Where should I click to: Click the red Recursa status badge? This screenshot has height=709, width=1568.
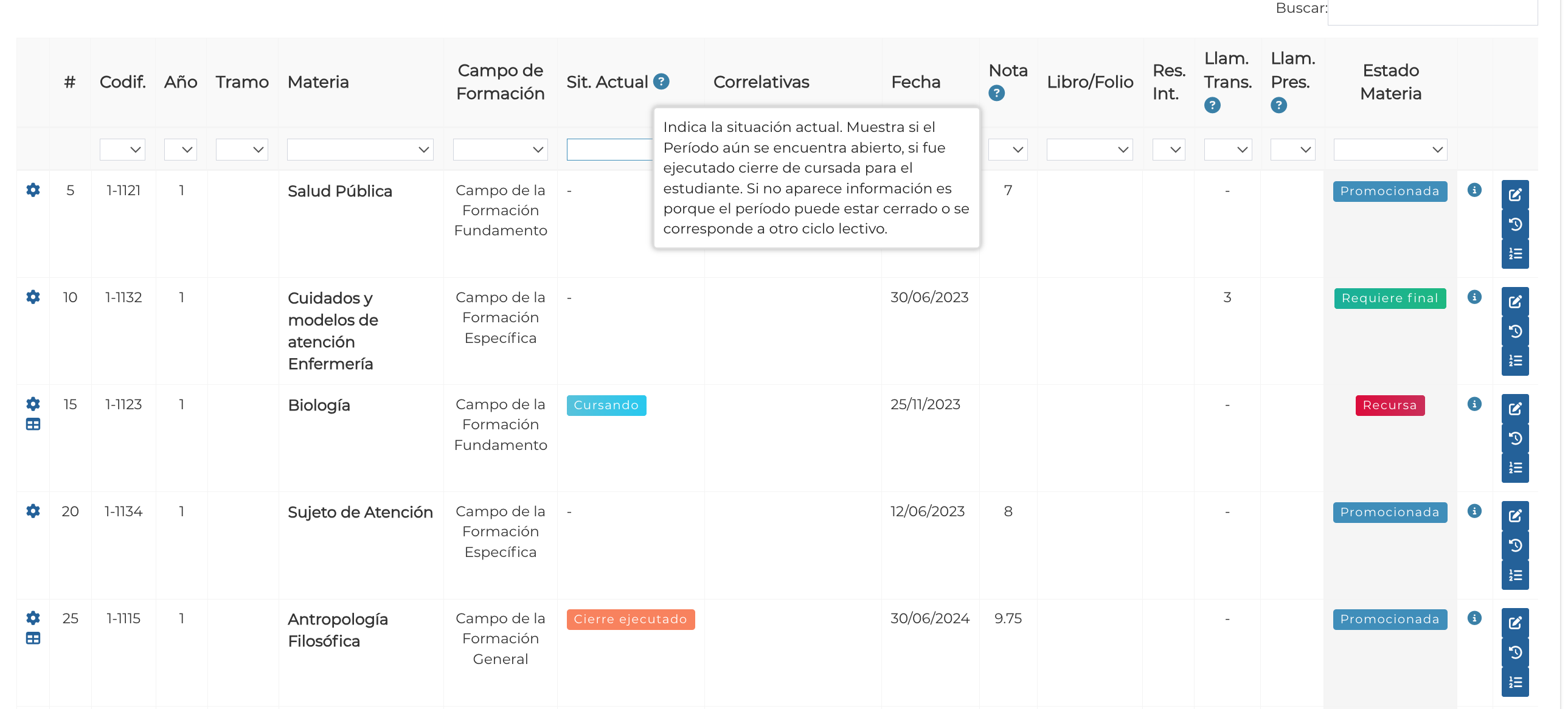click(x=1389, y=405)
